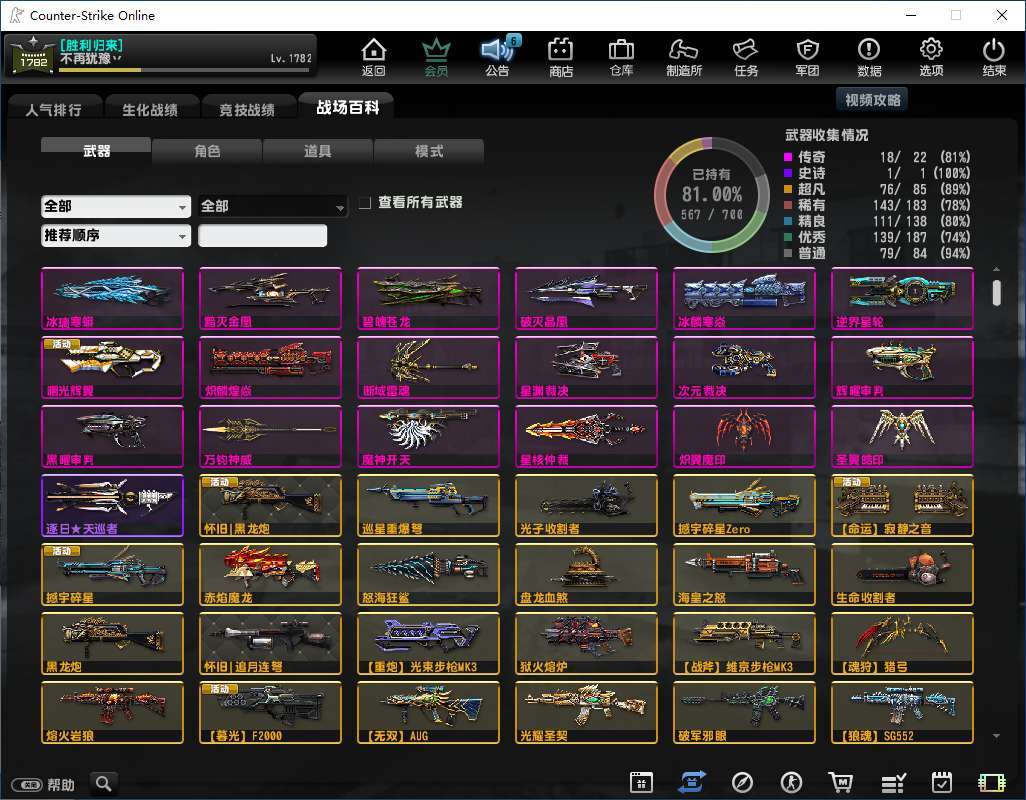This screenshot has height=800, width=1026.
Task: Open the 魔神开天 weapon card
Action: click(428, 436)
